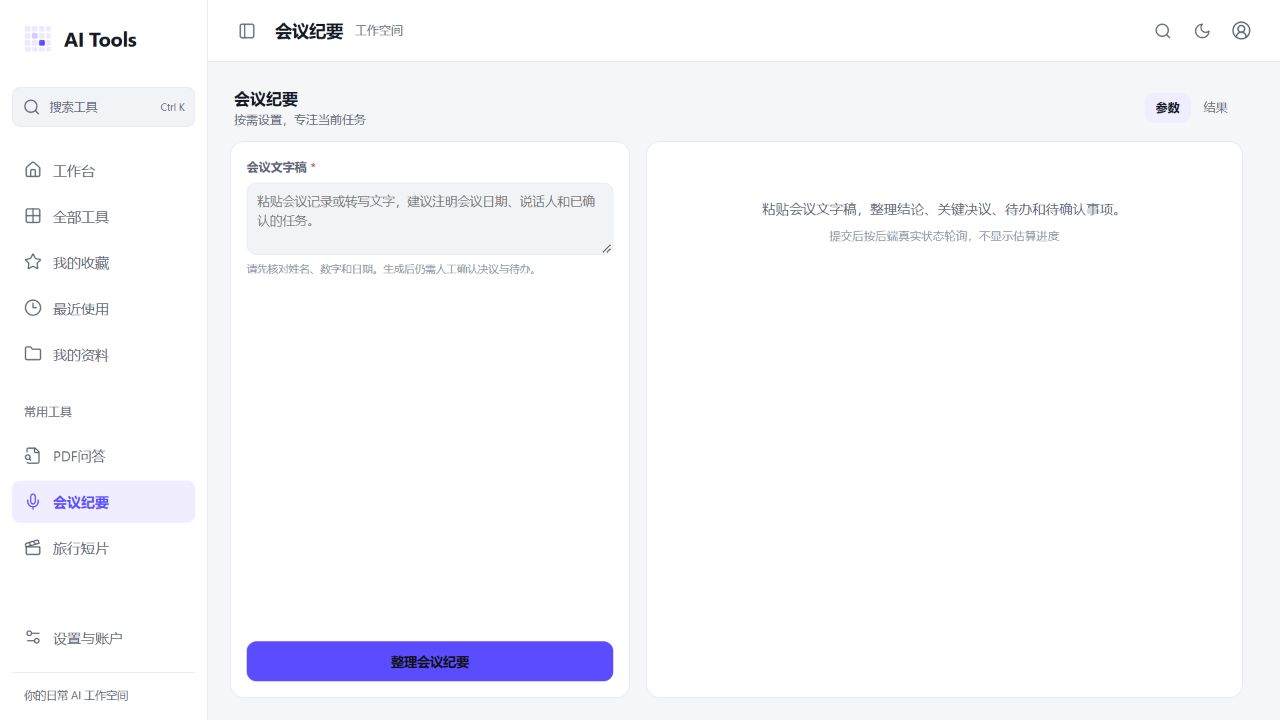1280x720 pixels.
Task: Click the 按需设置，专注当前任务 subtitle
Action: pyautogui.click(x=300, y=120)
